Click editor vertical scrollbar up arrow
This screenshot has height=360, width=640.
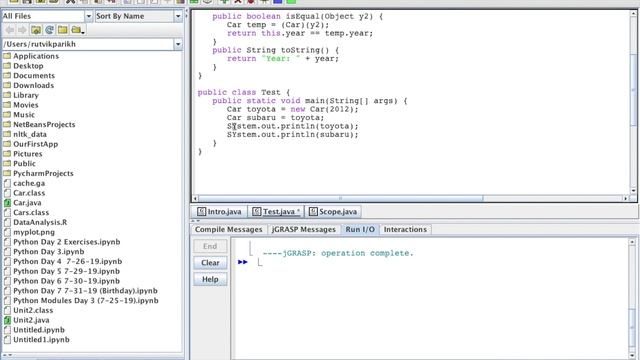[x=633, y=13]
